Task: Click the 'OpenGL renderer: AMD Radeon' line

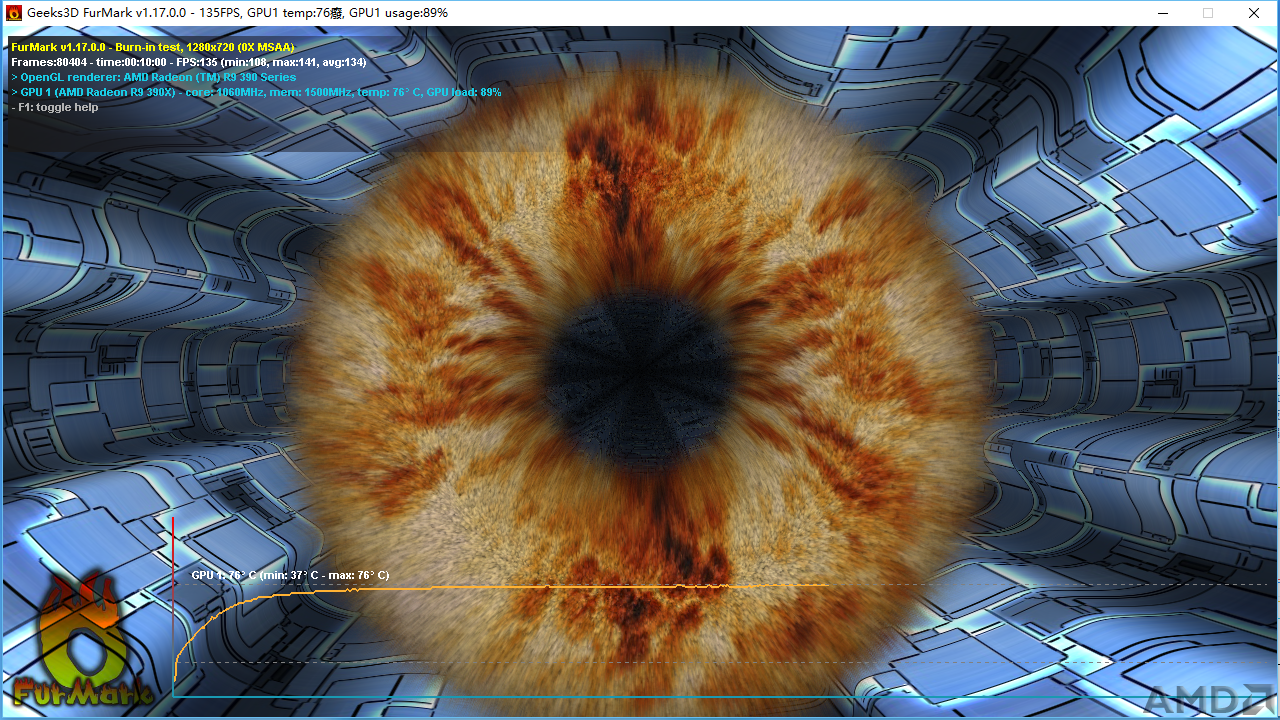Action: tap(154, 77)
